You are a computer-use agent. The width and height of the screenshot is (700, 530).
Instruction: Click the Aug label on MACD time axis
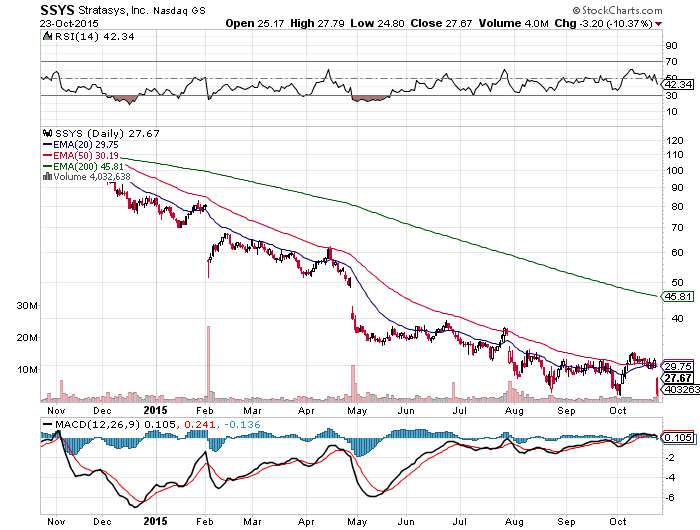[514, 522]
